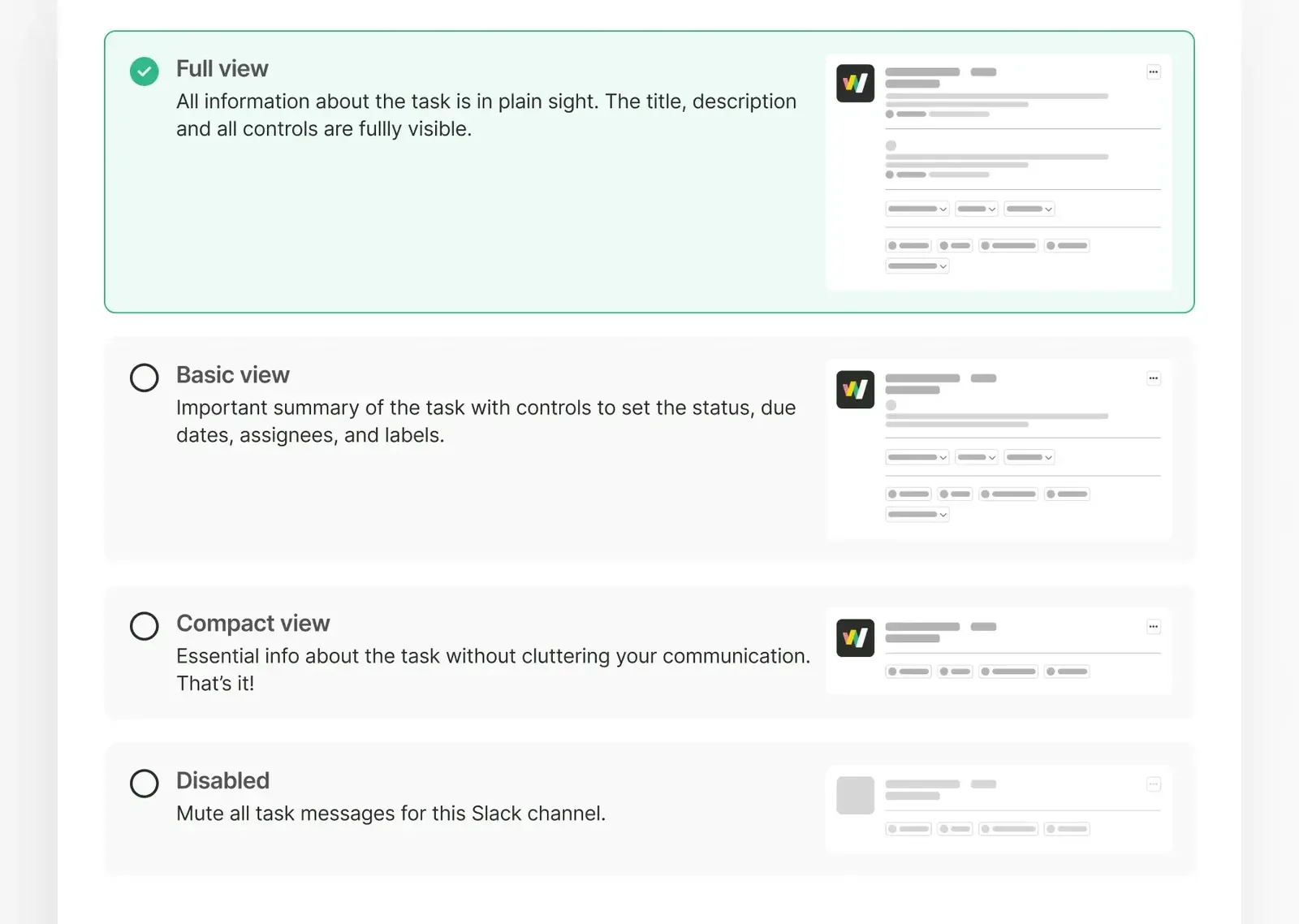The image size is (1299, 924).
Task: Click the Basic view heading label
Action: [232, 375]
